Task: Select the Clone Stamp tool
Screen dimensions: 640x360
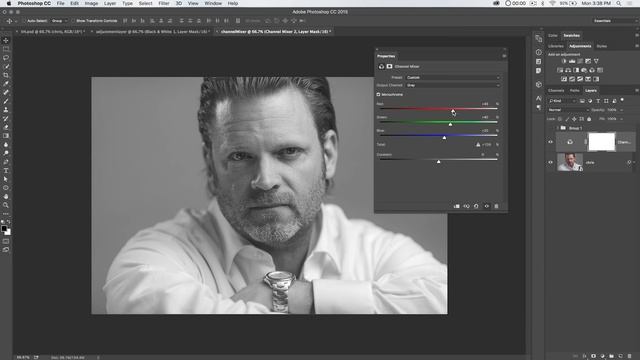Action: point(6,110)
